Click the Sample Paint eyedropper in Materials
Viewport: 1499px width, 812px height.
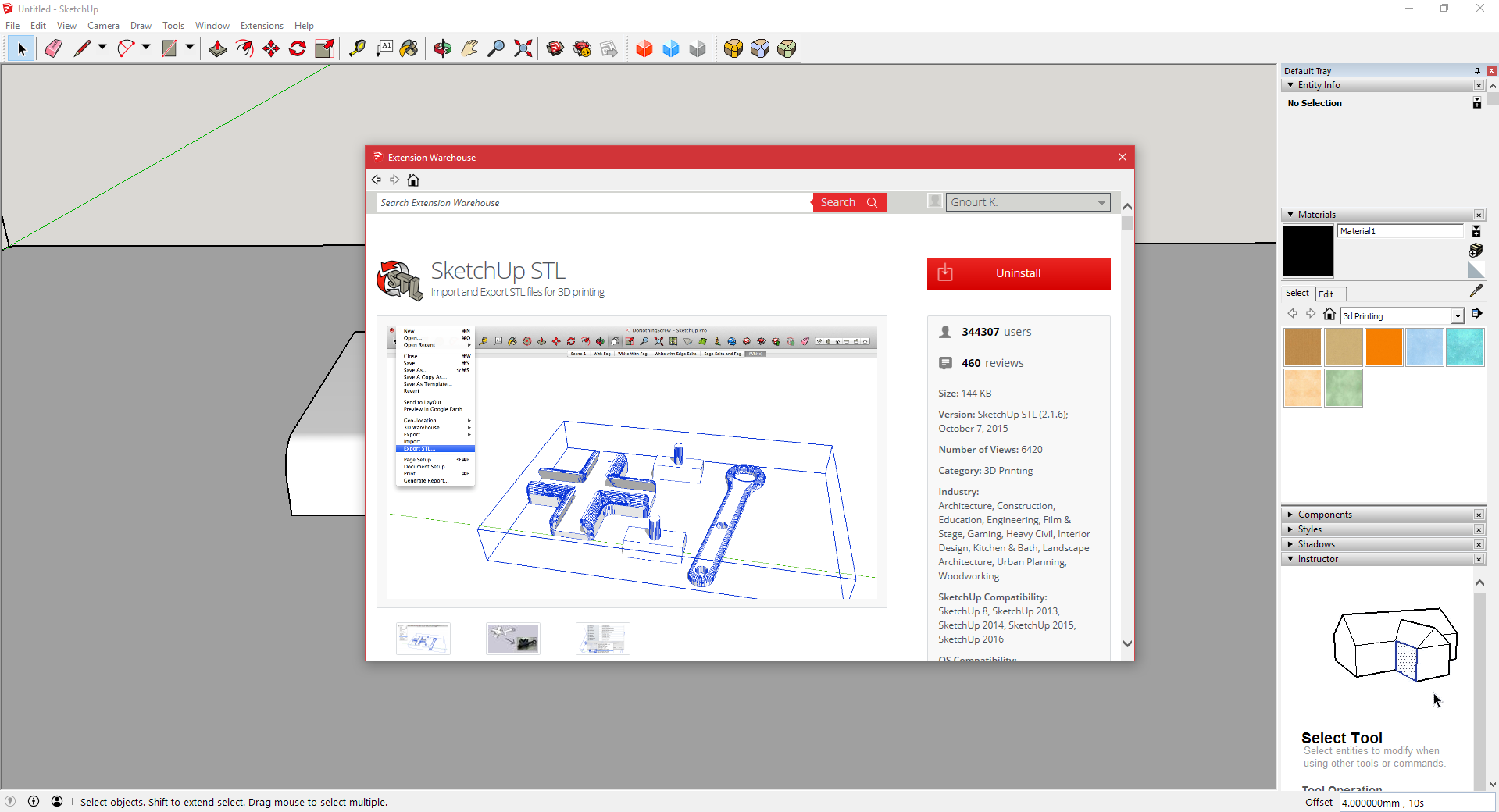1476,291
